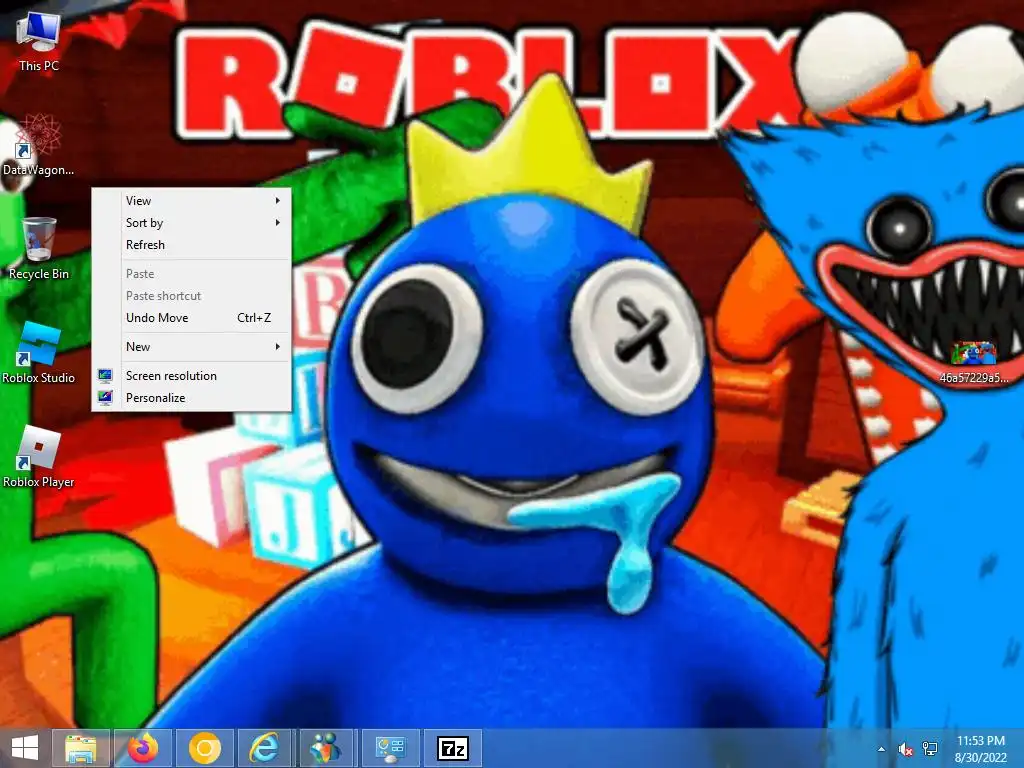Select the Roblox Player shortcut
The width and height of the screenshot is (1024, 768).
pos(39,456)
